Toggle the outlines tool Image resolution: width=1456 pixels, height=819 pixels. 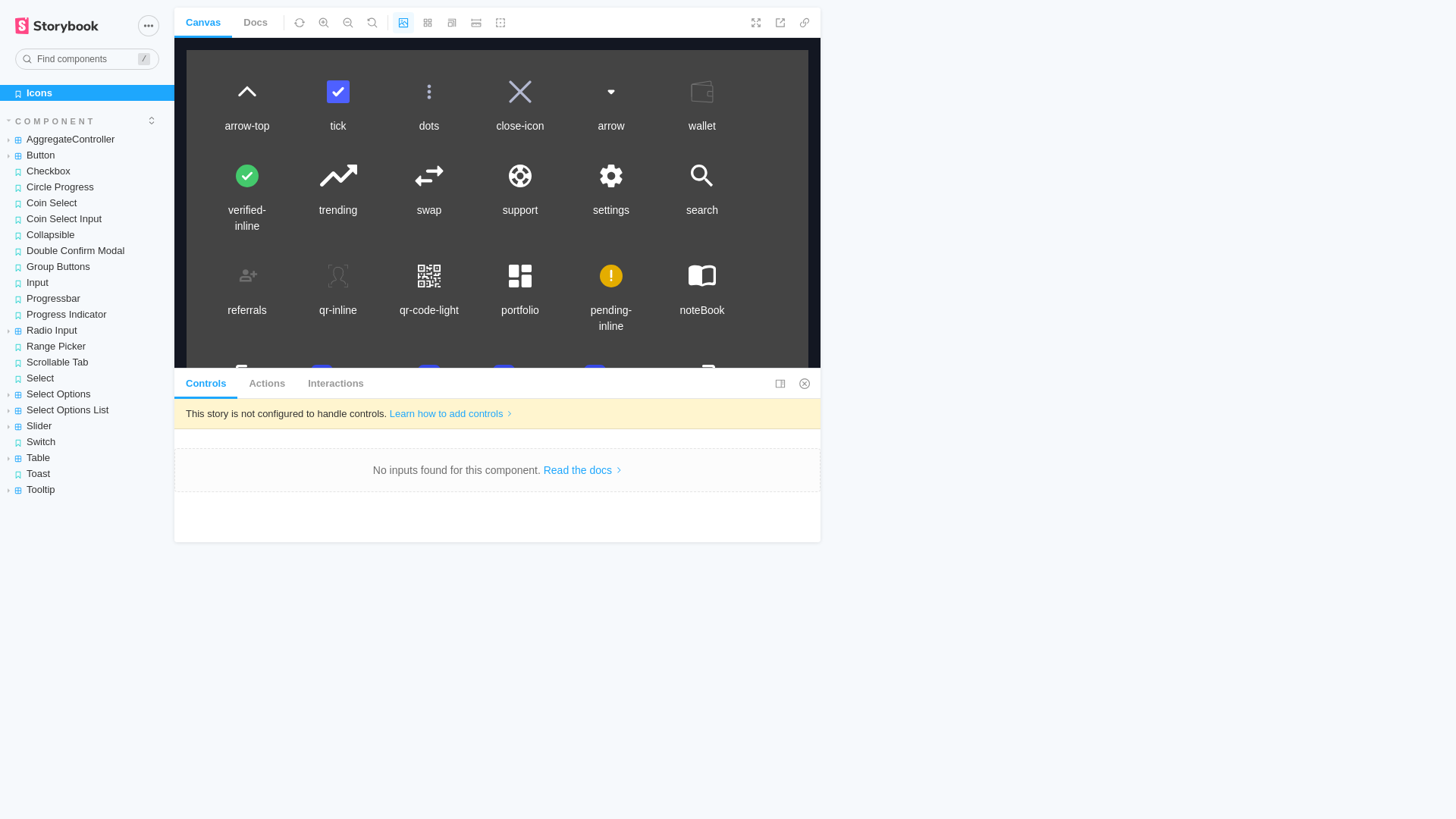[500, 23]
